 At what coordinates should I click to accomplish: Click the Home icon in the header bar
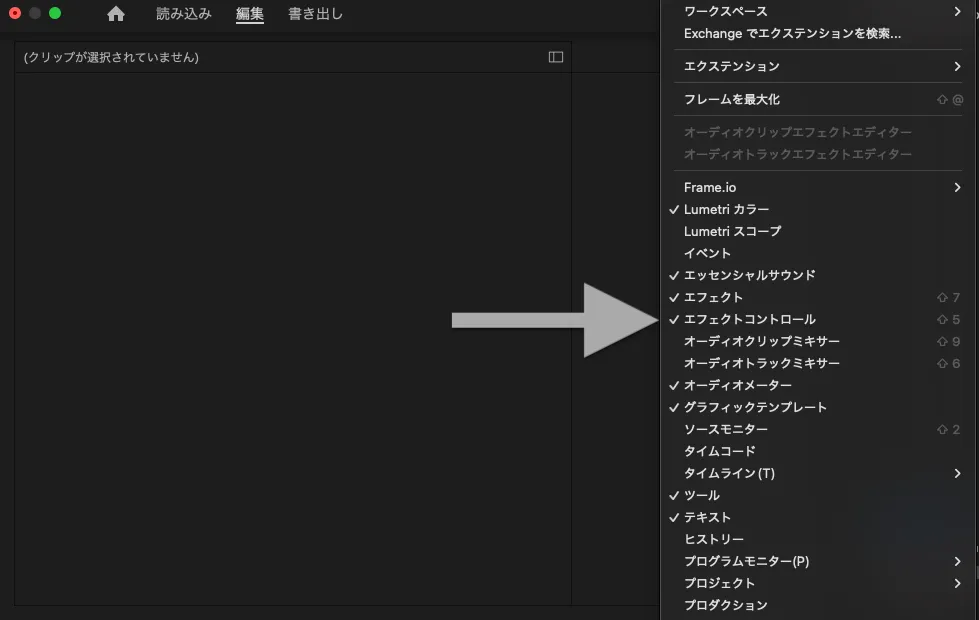pos(114,14)
